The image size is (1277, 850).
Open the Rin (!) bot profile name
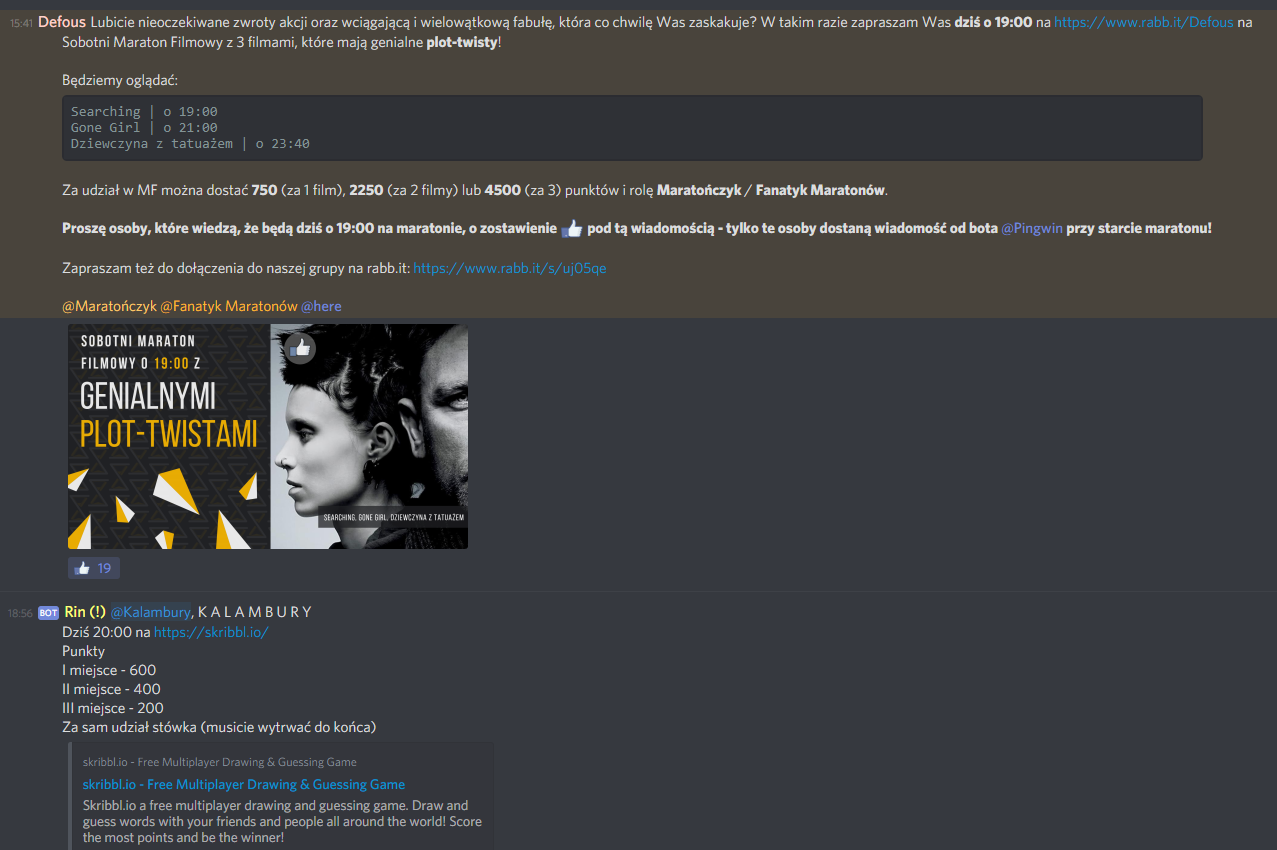click(x=85, y=612)
